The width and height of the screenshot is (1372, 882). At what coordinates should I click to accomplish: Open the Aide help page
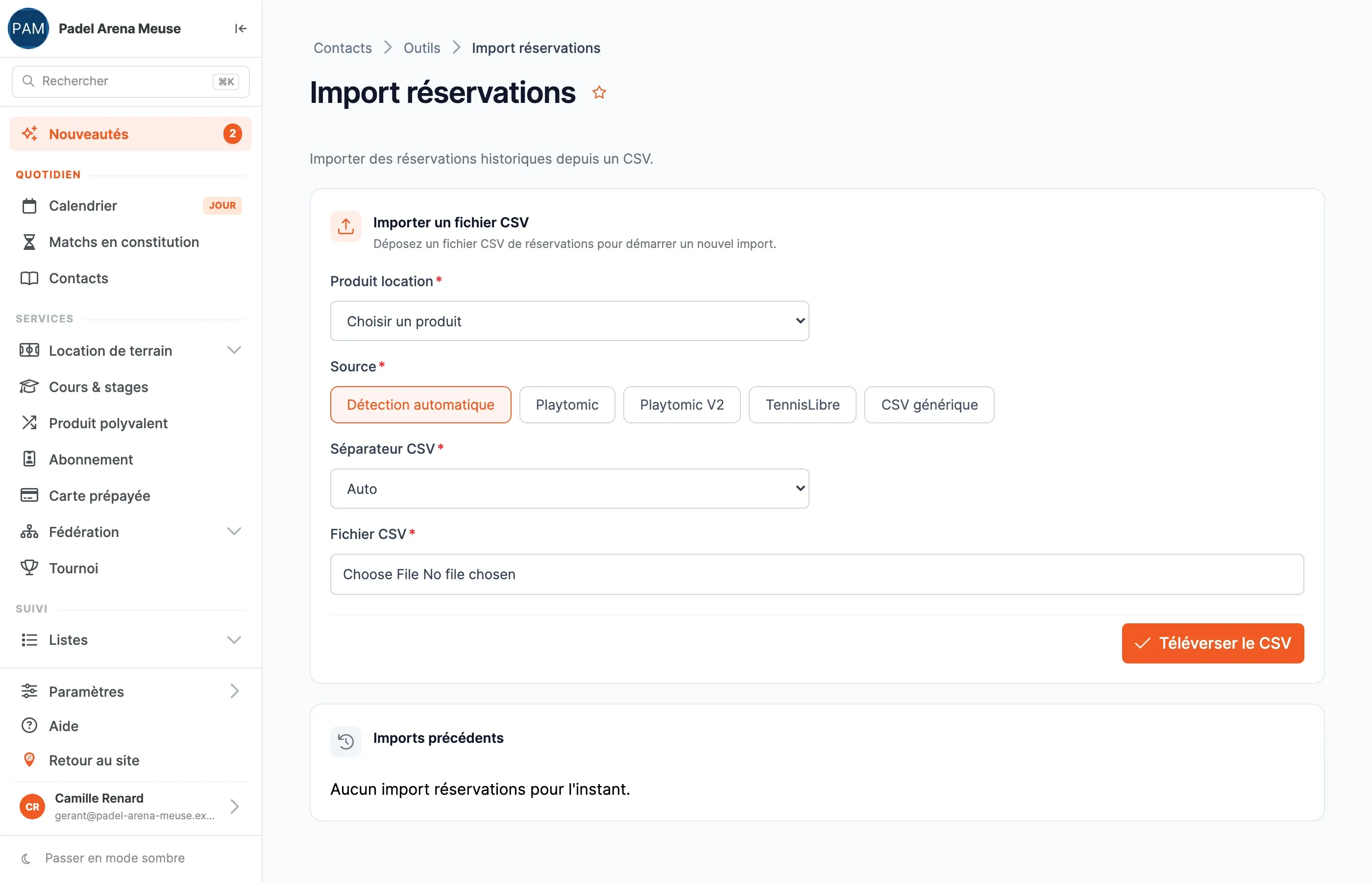130,726
